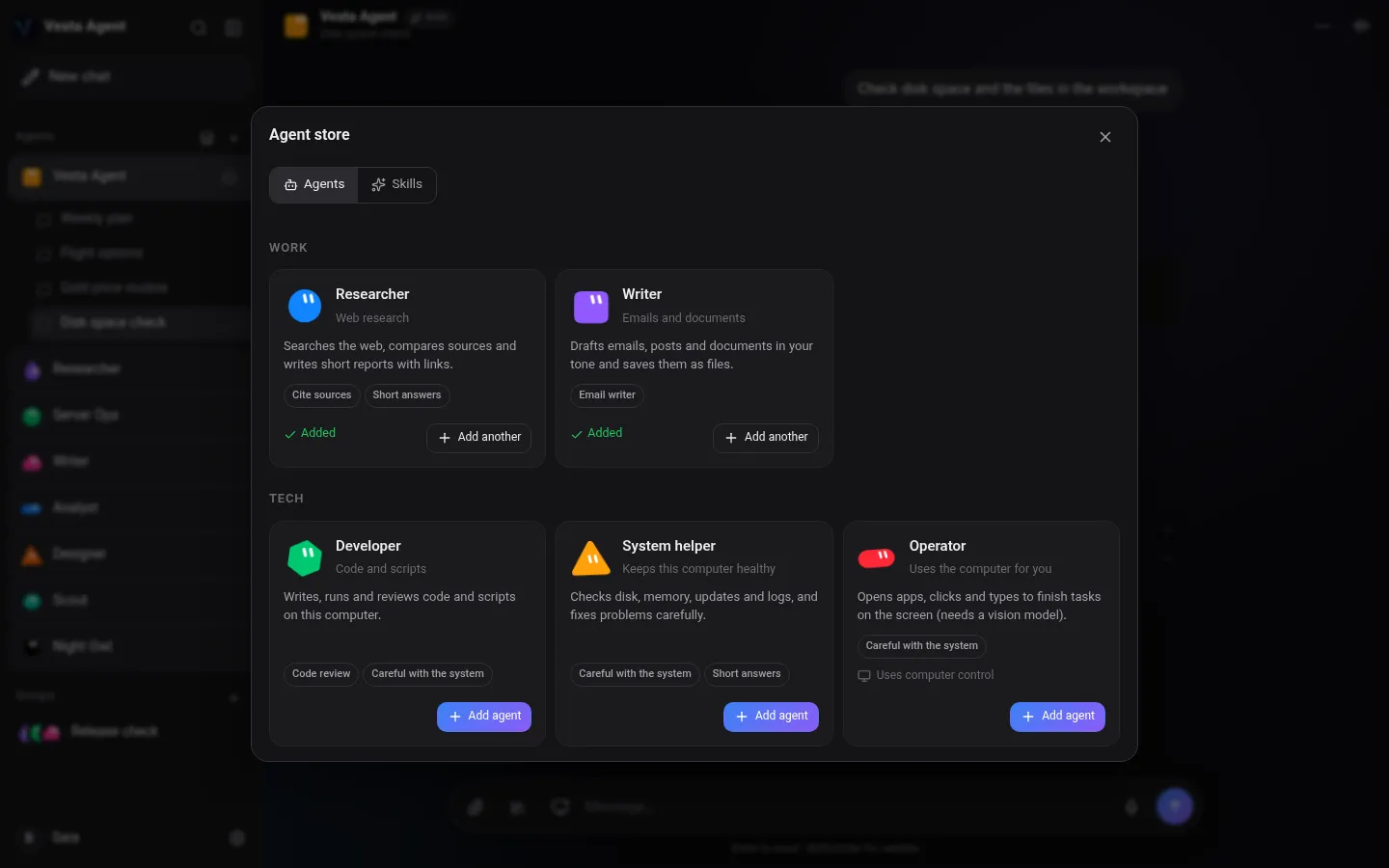Select Disk space check in background sidebar
Screen dimensions: 1389x868
[x=140, y=322]
